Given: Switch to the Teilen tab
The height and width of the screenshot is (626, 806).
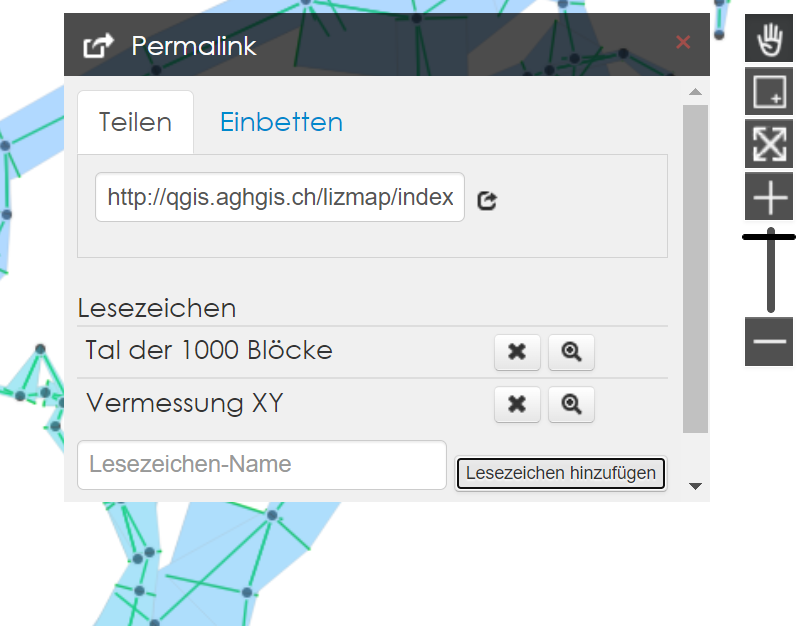Looking at the screenshot, I should tap(135, 122).
